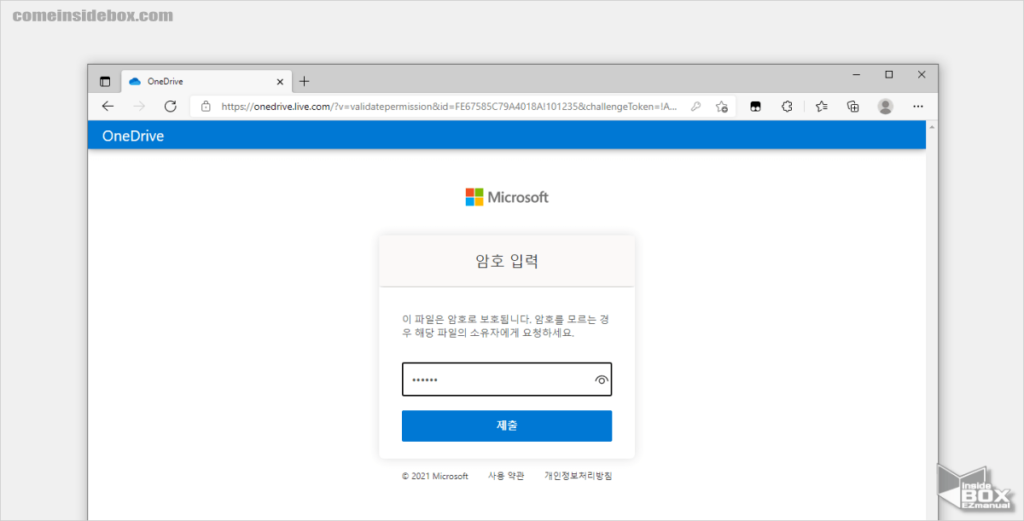Open a new tab with plus button
The image size is (1024, 521).
(x=305, y=81)
